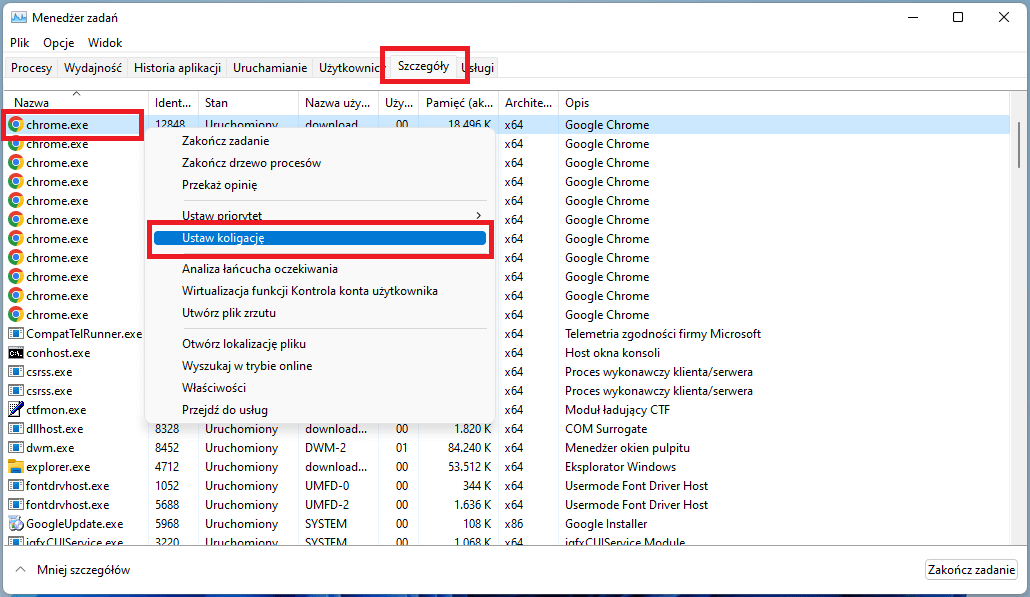Switch to the Historia aplikacji tab

coord(177,68)
